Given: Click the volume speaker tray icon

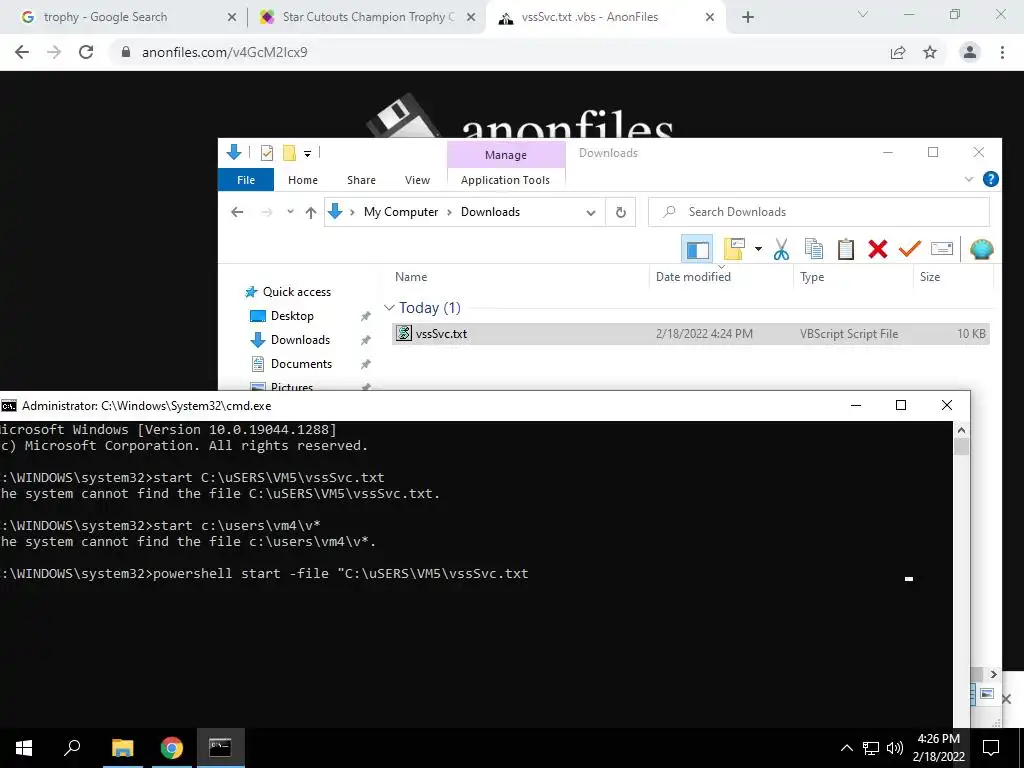Looking at the screenshot, I should coord(895,748).
